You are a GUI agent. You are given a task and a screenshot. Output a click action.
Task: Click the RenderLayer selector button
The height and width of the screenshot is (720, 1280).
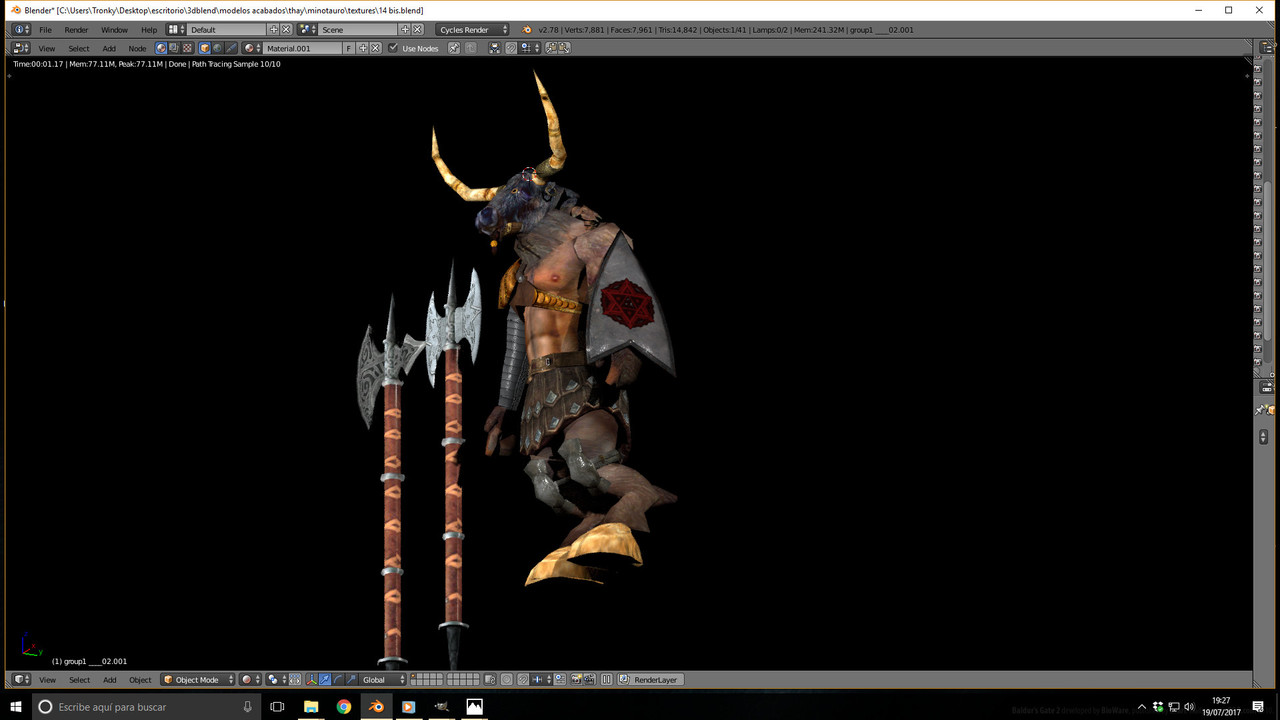click(651, 680)
